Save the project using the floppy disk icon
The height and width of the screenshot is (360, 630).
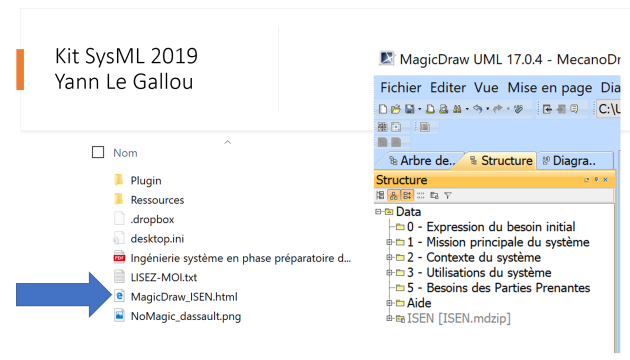pyautogui.click(x=409, y=109)
